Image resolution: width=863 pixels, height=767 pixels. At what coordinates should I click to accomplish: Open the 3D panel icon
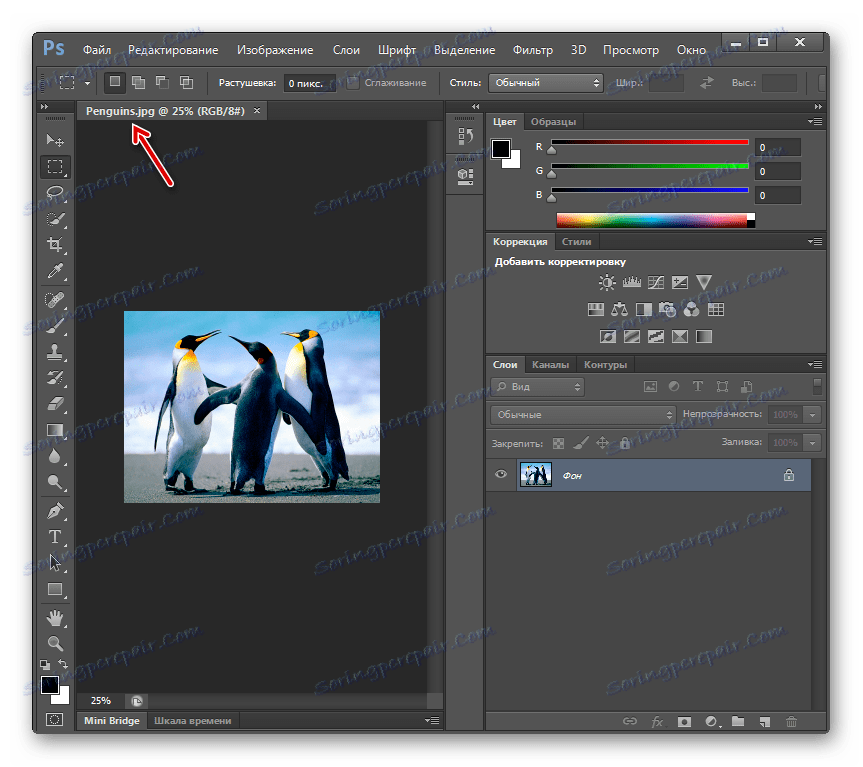(x=465, y=176)
